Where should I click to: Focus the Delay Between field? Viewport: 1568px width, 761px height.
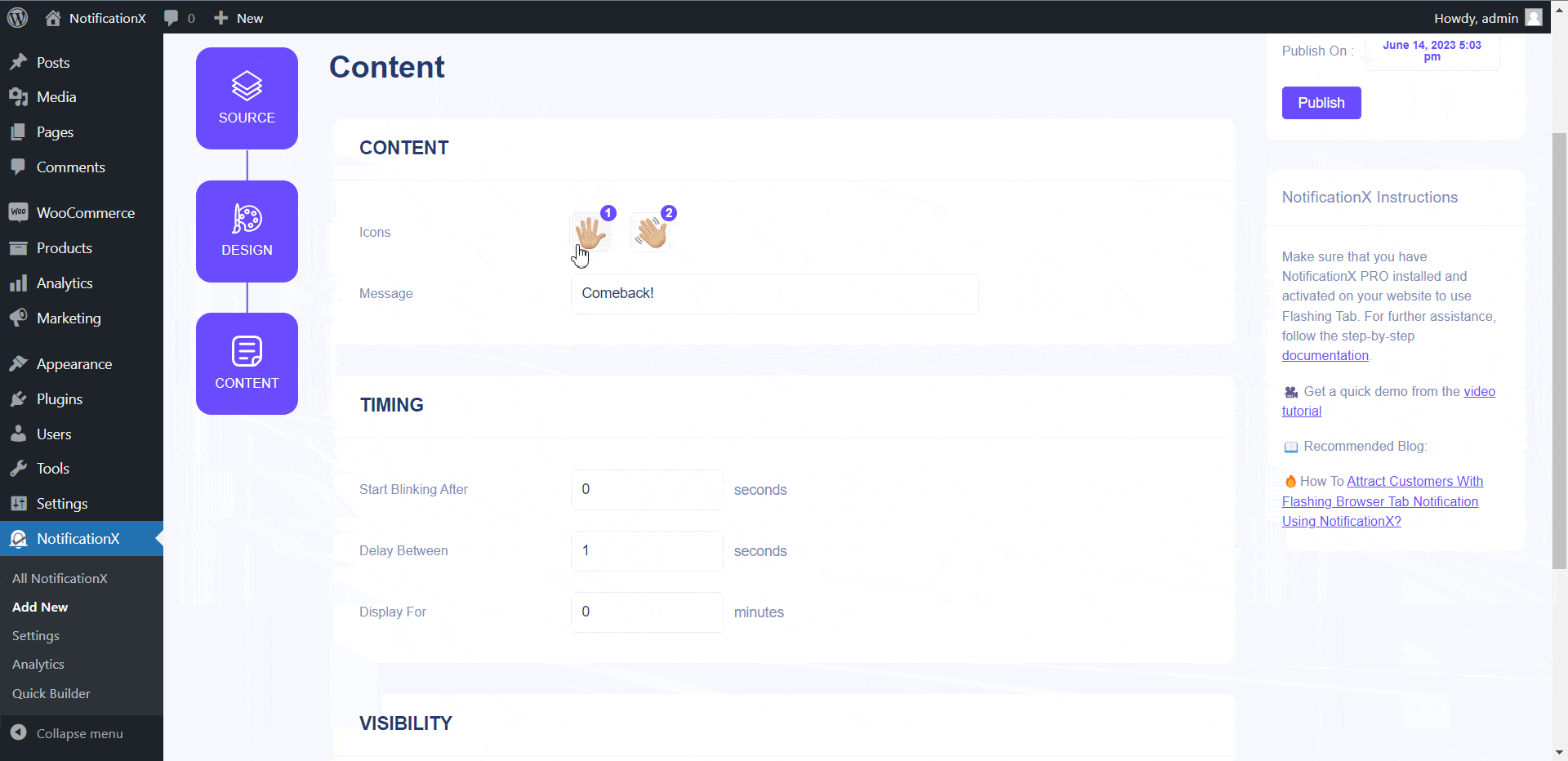pyautogui.click(x=647, y=550)
